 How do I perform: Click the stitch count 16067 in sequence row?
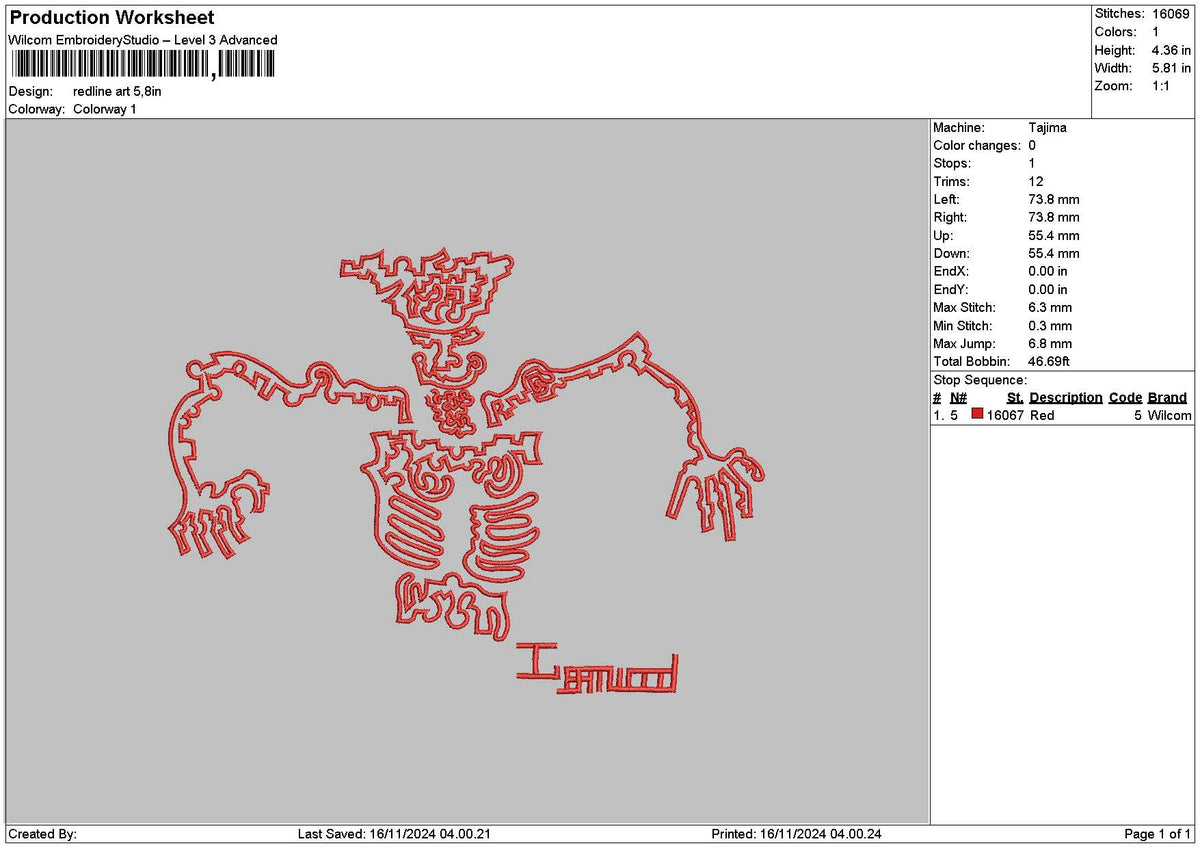pyautogui.click(x=1005, y=416)
